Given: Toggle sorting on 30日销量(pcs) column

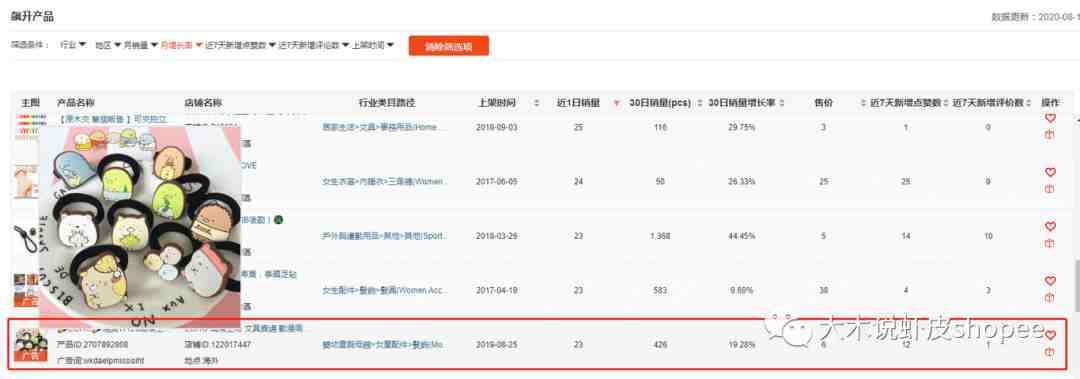Looking at the screenshot, I should pyautogui.click(x=700, y=103).
